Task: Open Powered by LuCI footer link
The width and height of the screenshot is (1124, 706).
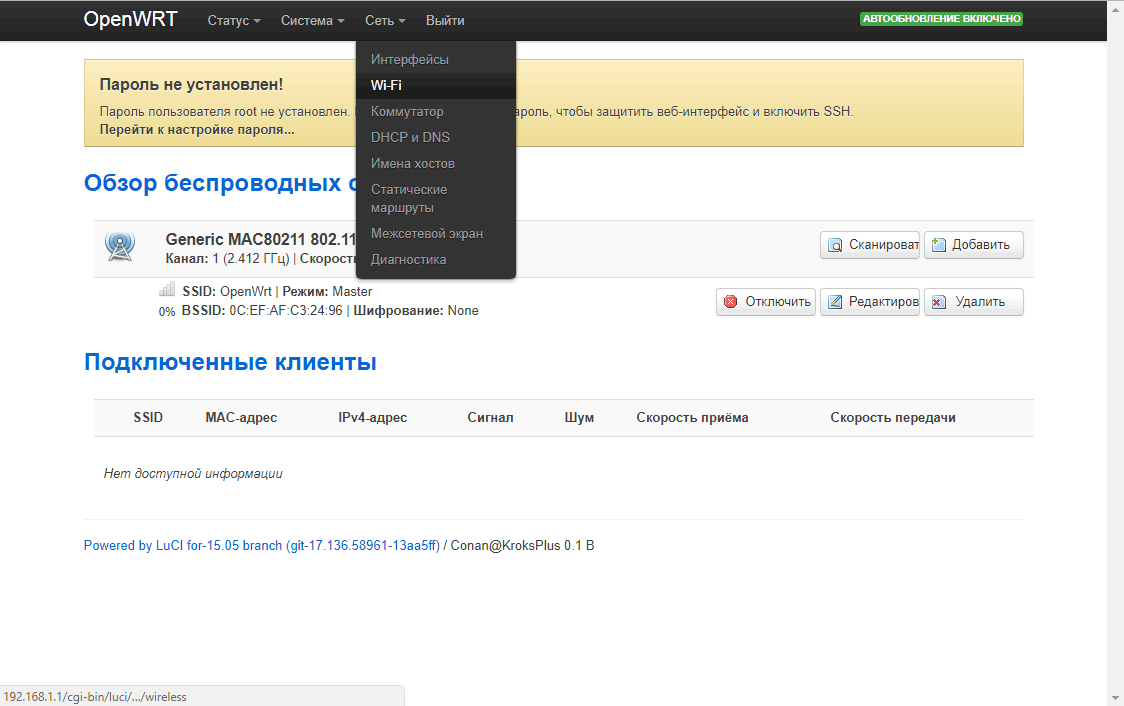Action: [262, 545]
